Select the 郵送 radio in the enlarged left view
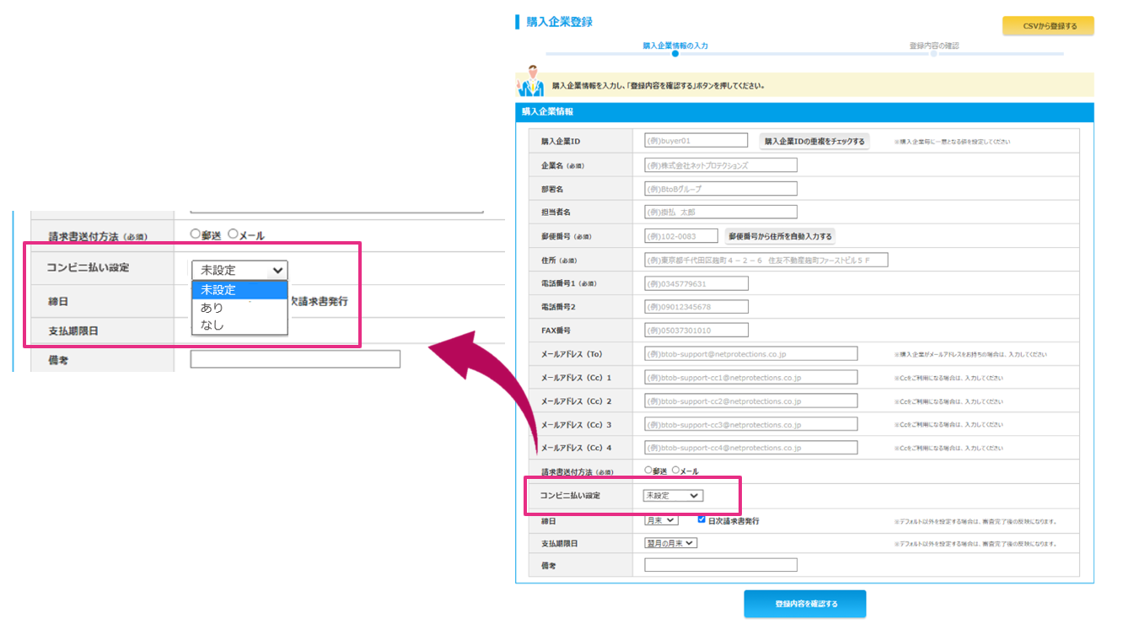The height and width of the screenshot is (624, 1123). [195, 234]
